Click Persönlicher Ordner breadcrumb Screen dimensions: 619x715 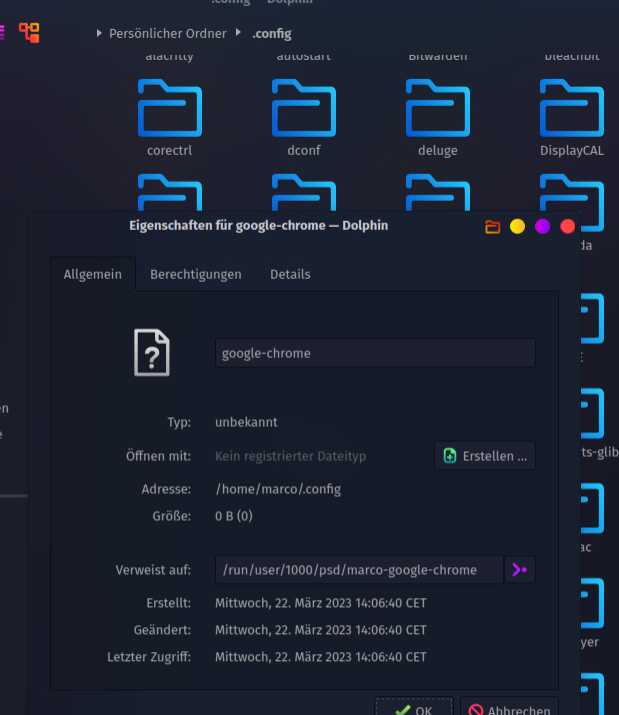click(167, 34)
